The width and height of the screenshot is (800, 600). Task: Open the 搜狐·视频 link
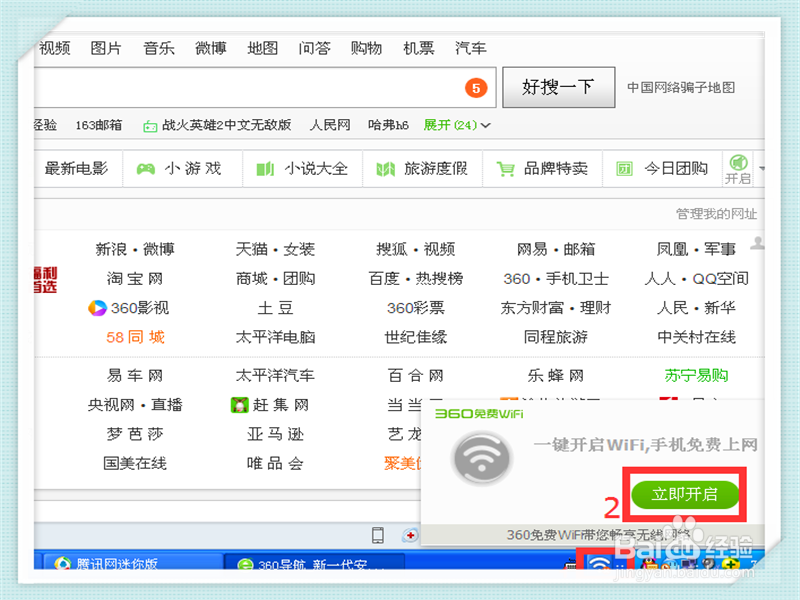pyautogui.click(x=416, y=249)
